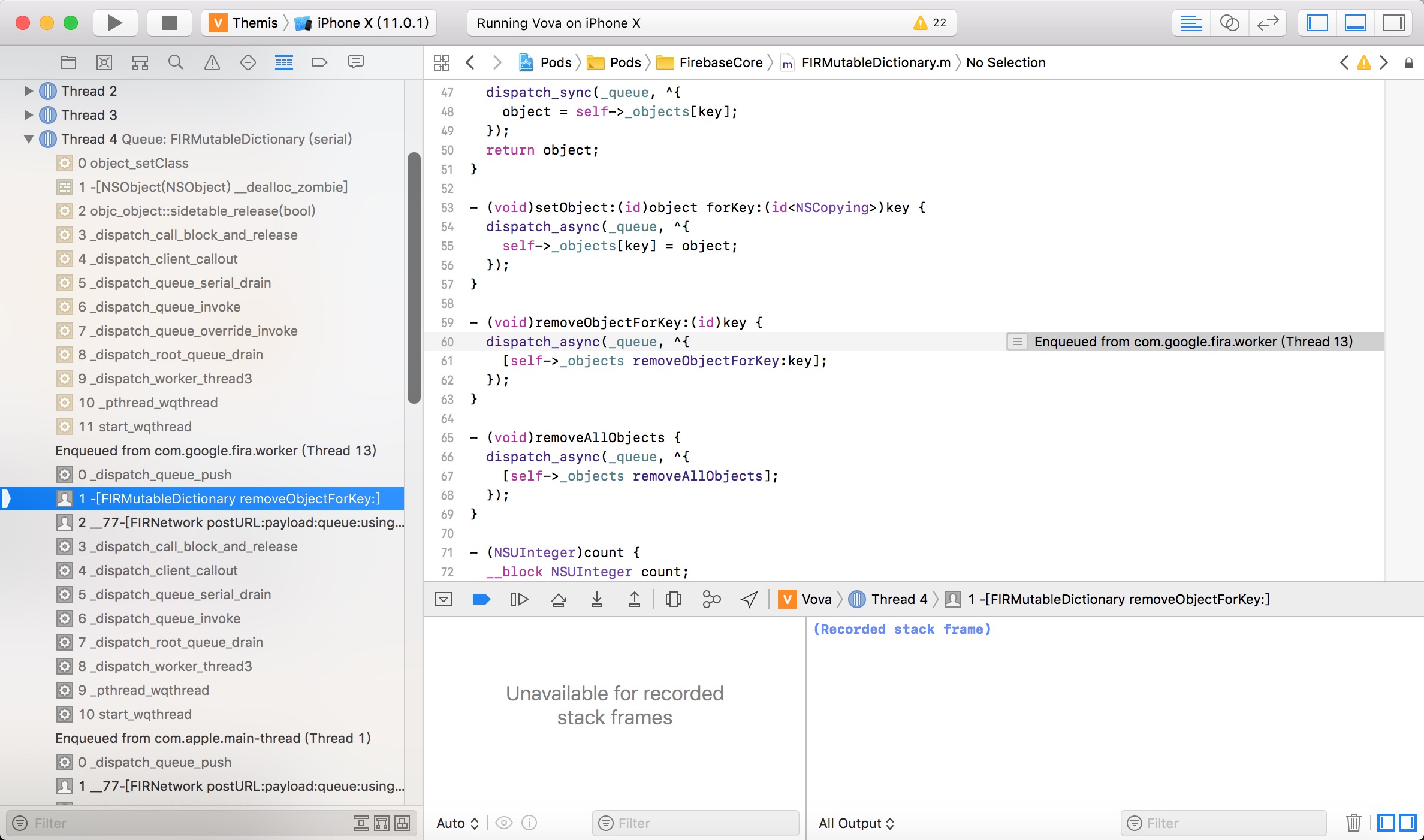Click the Run button in the toolbar
This screenshot has width=1424, height=840.
tap(114, 22)
